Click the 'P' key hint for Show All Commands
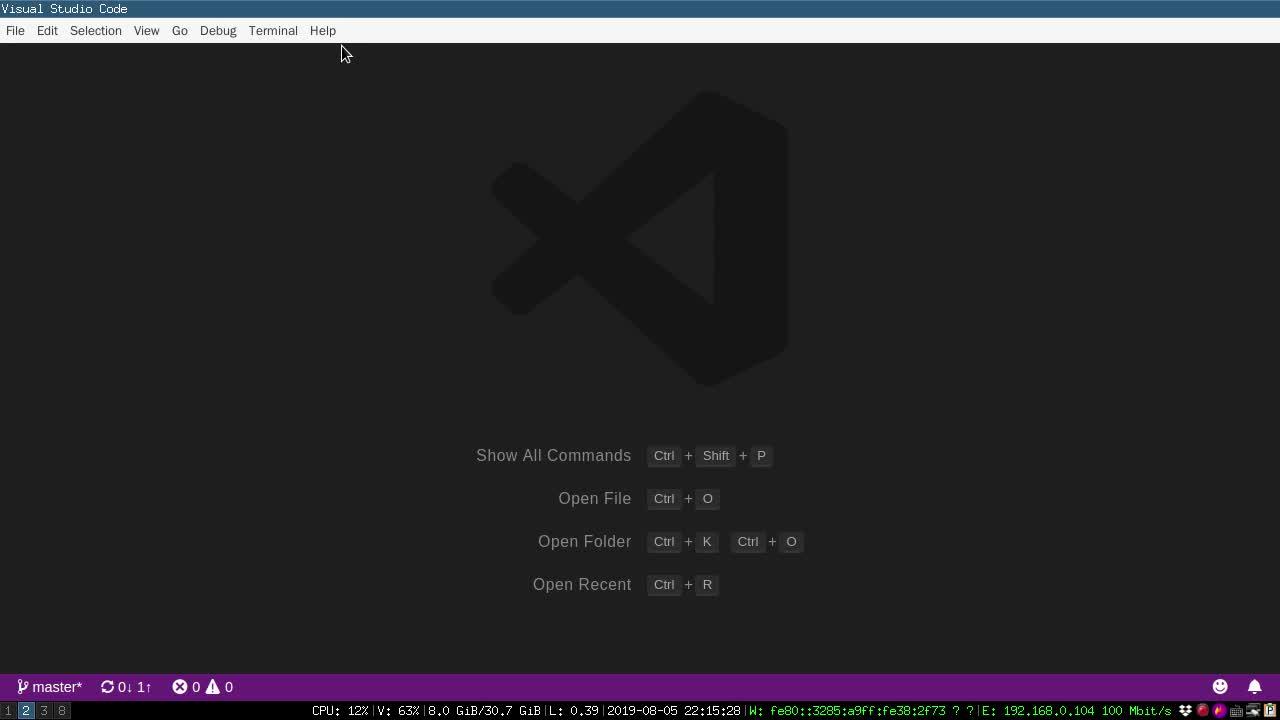Image resolution: width=1280 pixels, height=720 pixels. [761, 456]
